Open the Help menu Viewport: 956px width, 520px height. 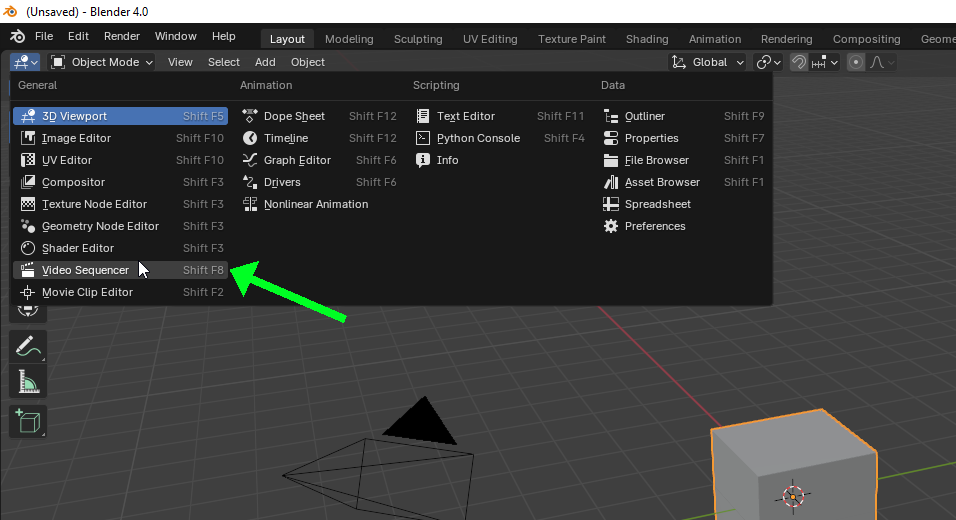[224, 37]
